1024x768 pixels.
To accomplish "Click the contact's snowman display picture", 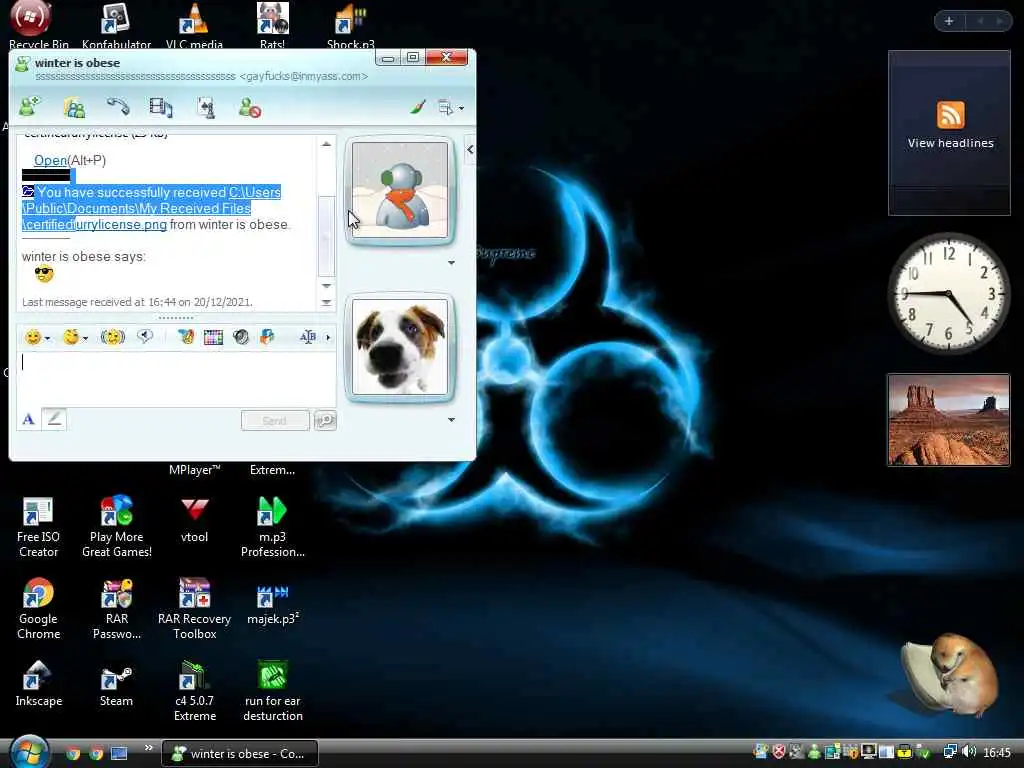I will (x=400, y=190).
